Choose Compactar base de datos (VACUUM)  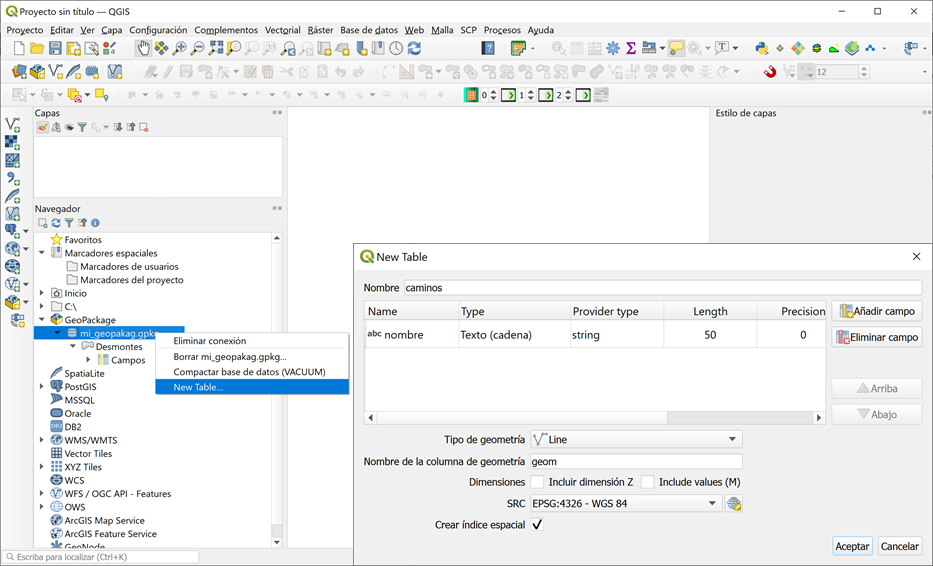pos(252,372)
